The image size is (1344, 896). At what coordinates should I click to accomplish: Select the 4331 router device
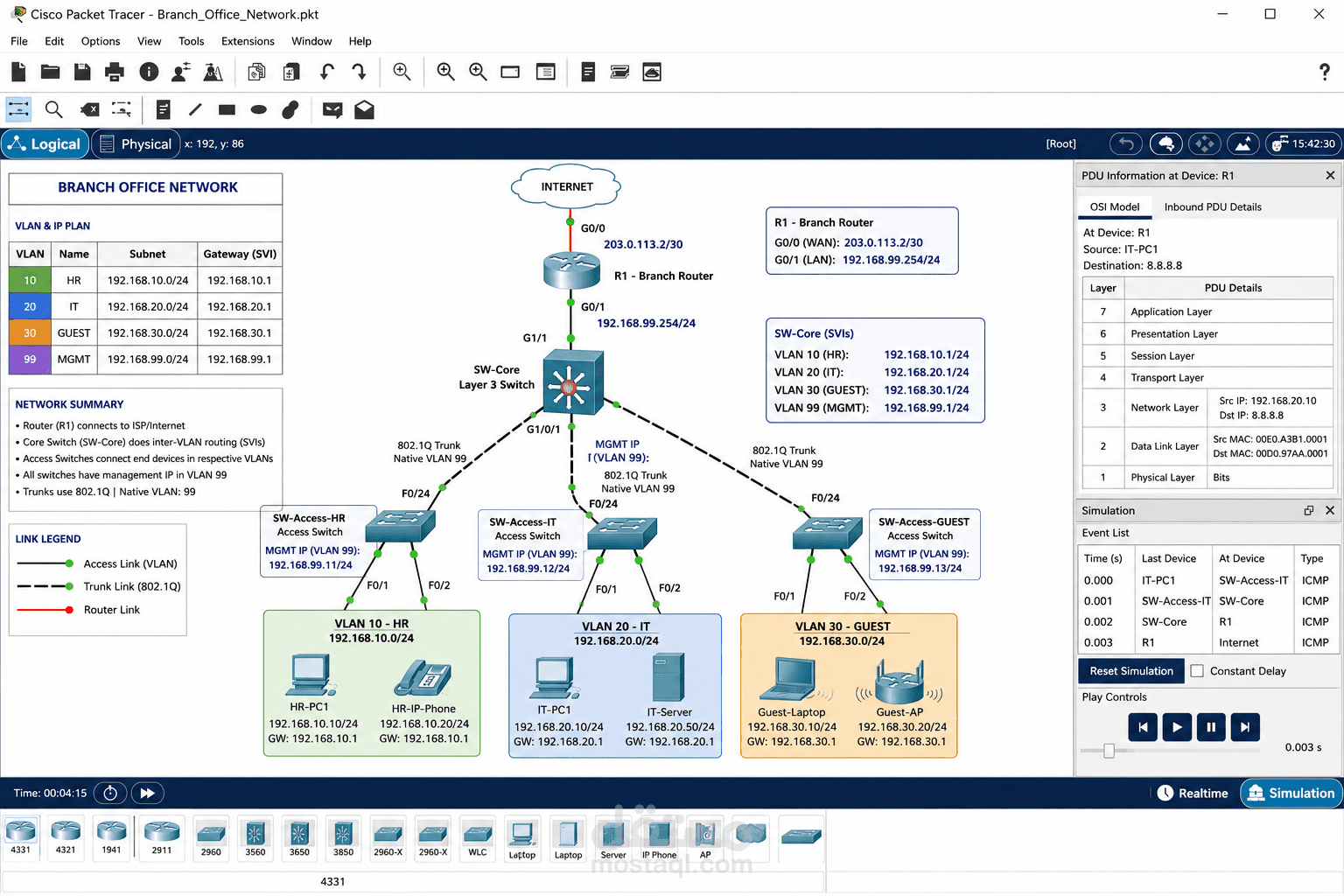click(x=21, y=836)
